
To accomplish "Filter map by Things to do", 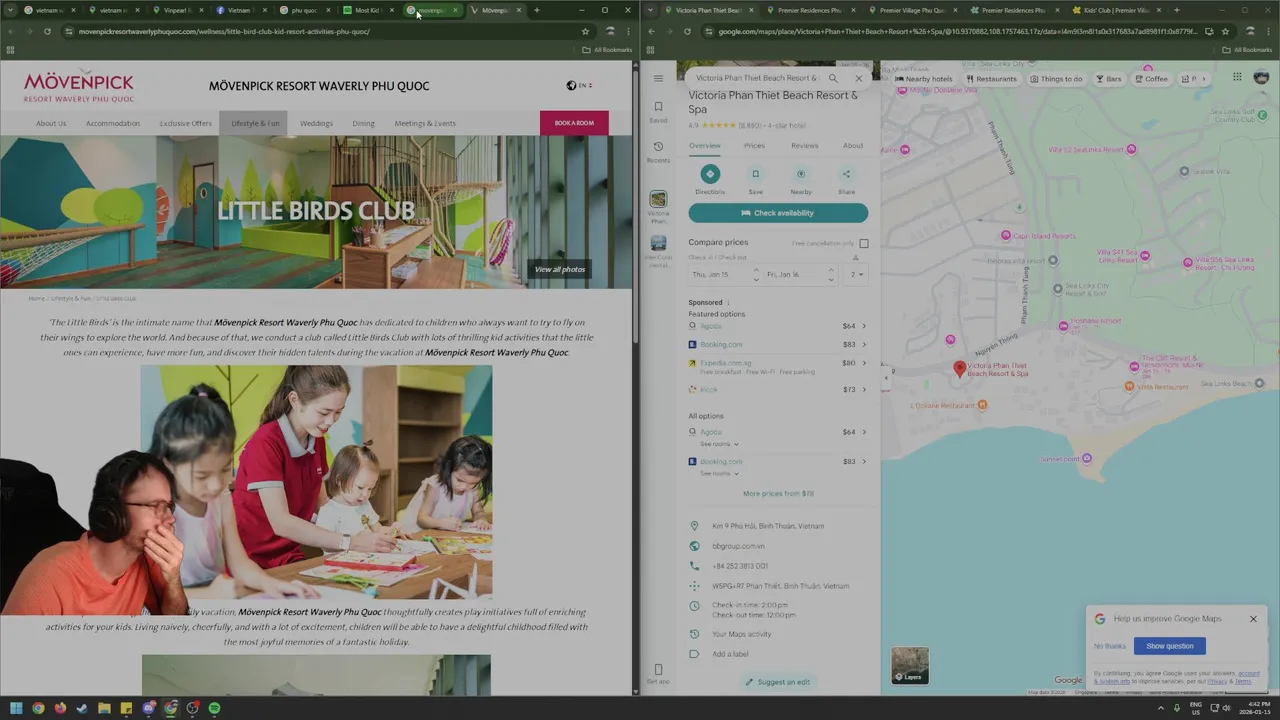I will tap(1056, 78).
